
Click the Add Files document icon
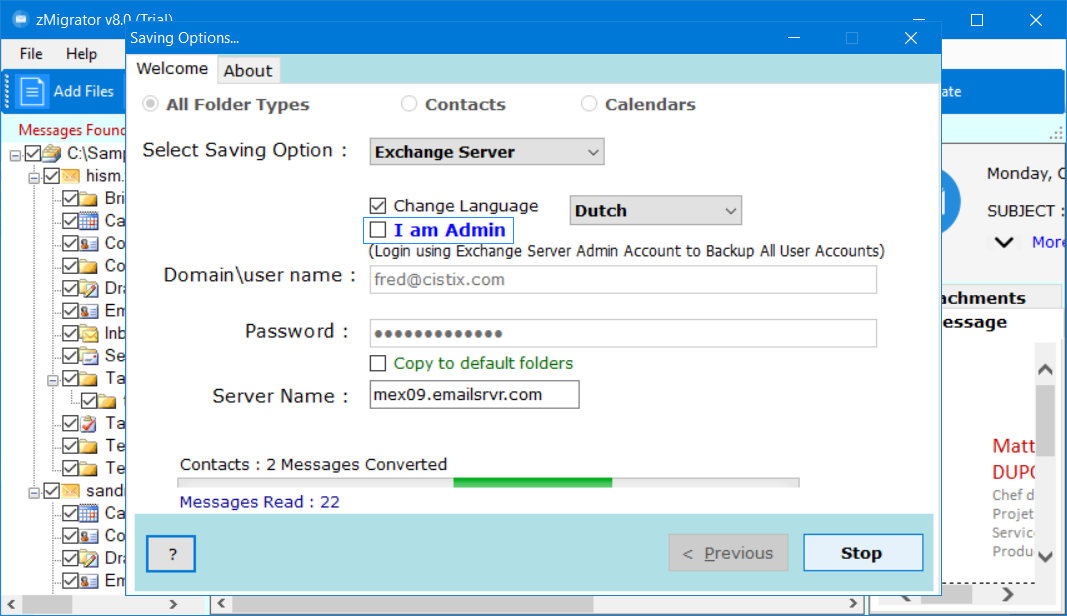pyautogui.click(x=32, y=91)
